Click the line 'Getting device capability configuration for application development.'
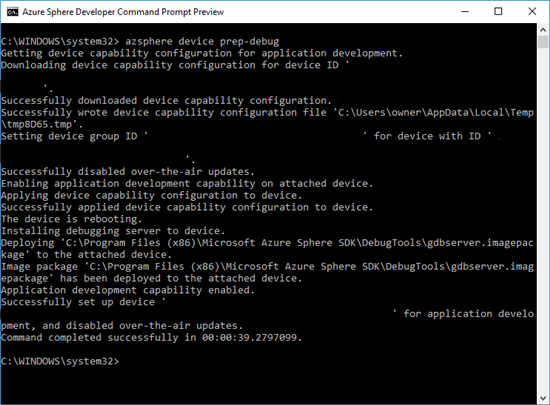 (202, 53)
